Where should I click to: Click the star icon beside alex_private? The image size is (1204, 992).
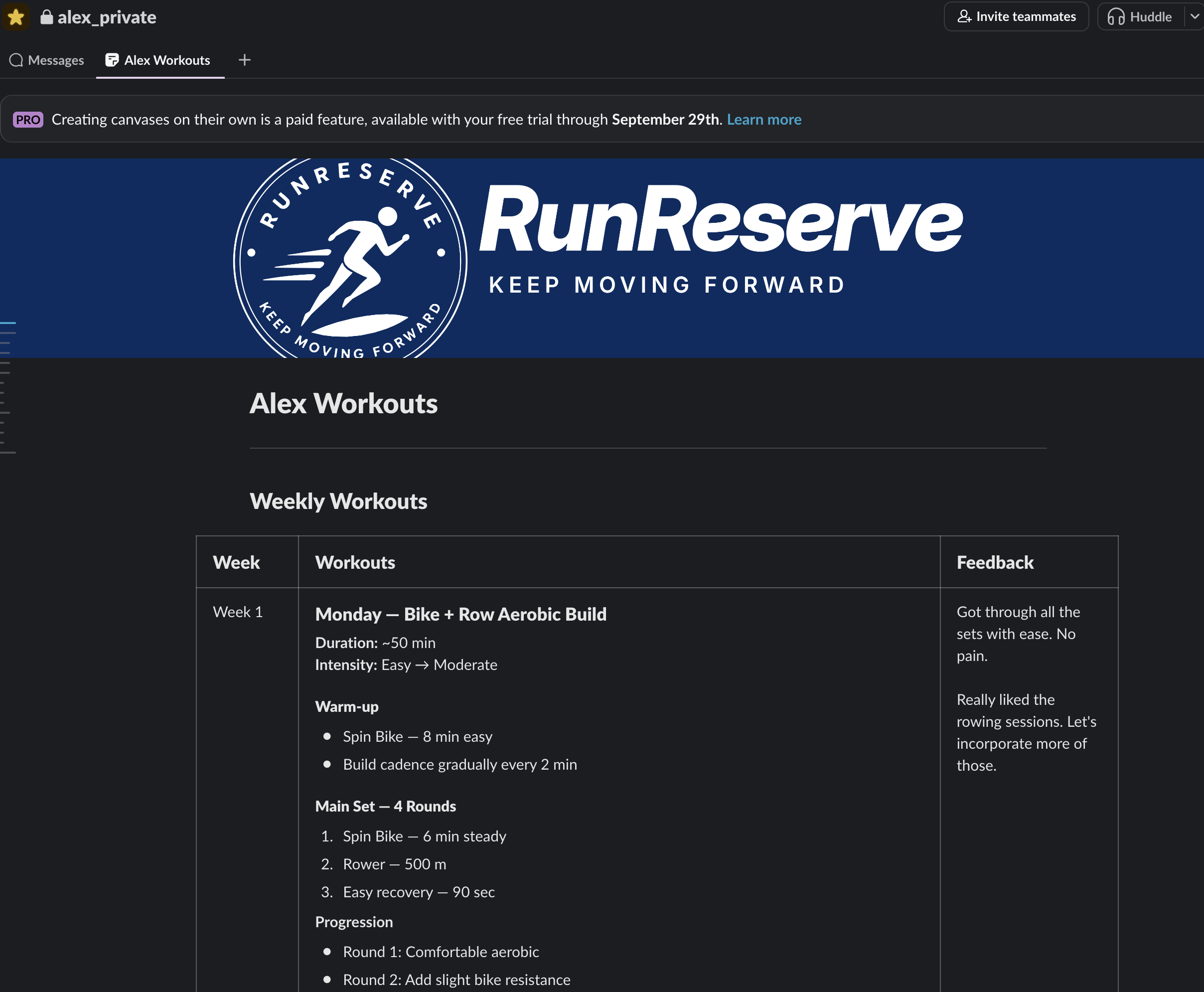click(x=16, y=17)
